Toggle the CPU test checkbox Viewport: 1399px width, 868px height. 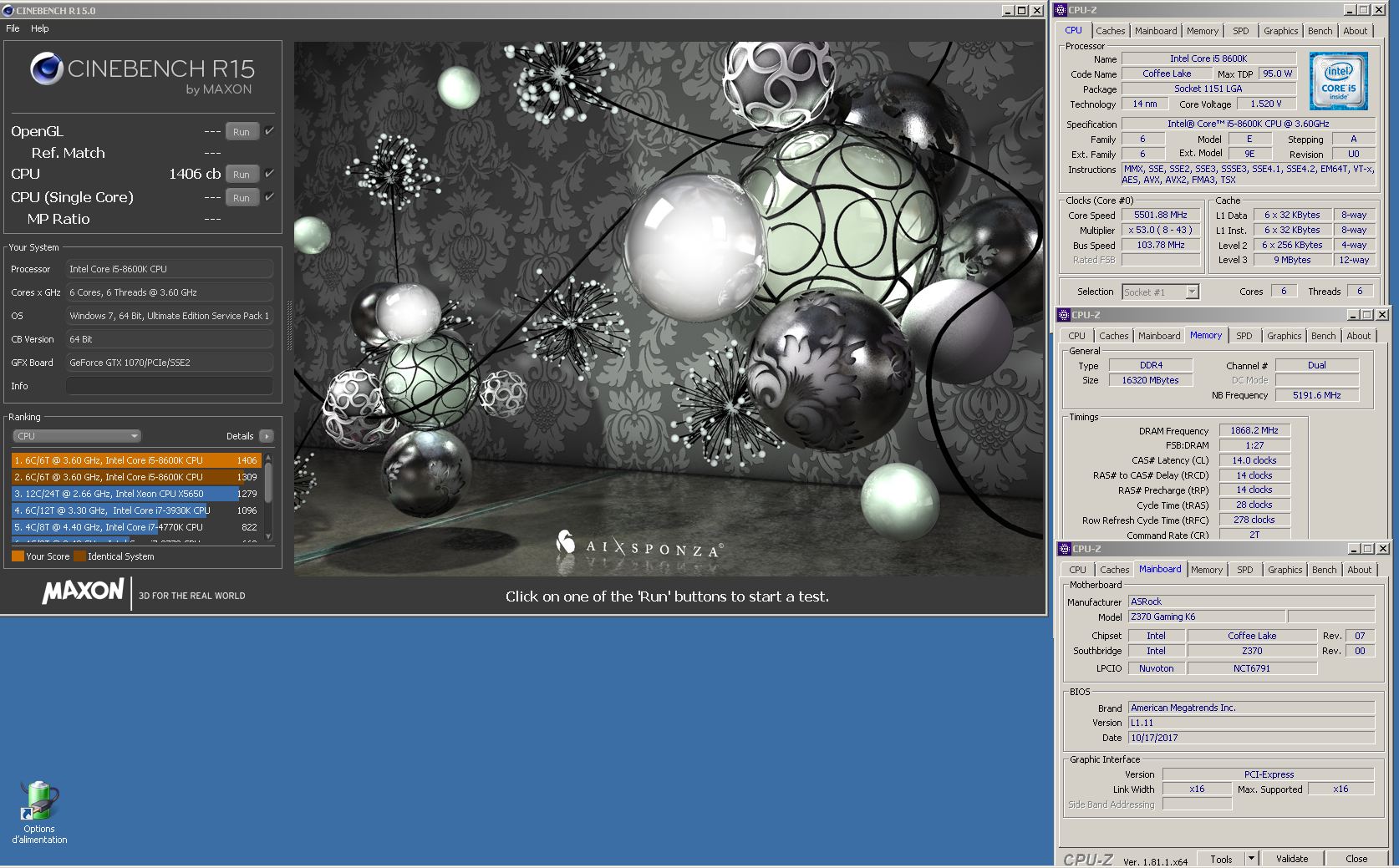tap(269, 174)
